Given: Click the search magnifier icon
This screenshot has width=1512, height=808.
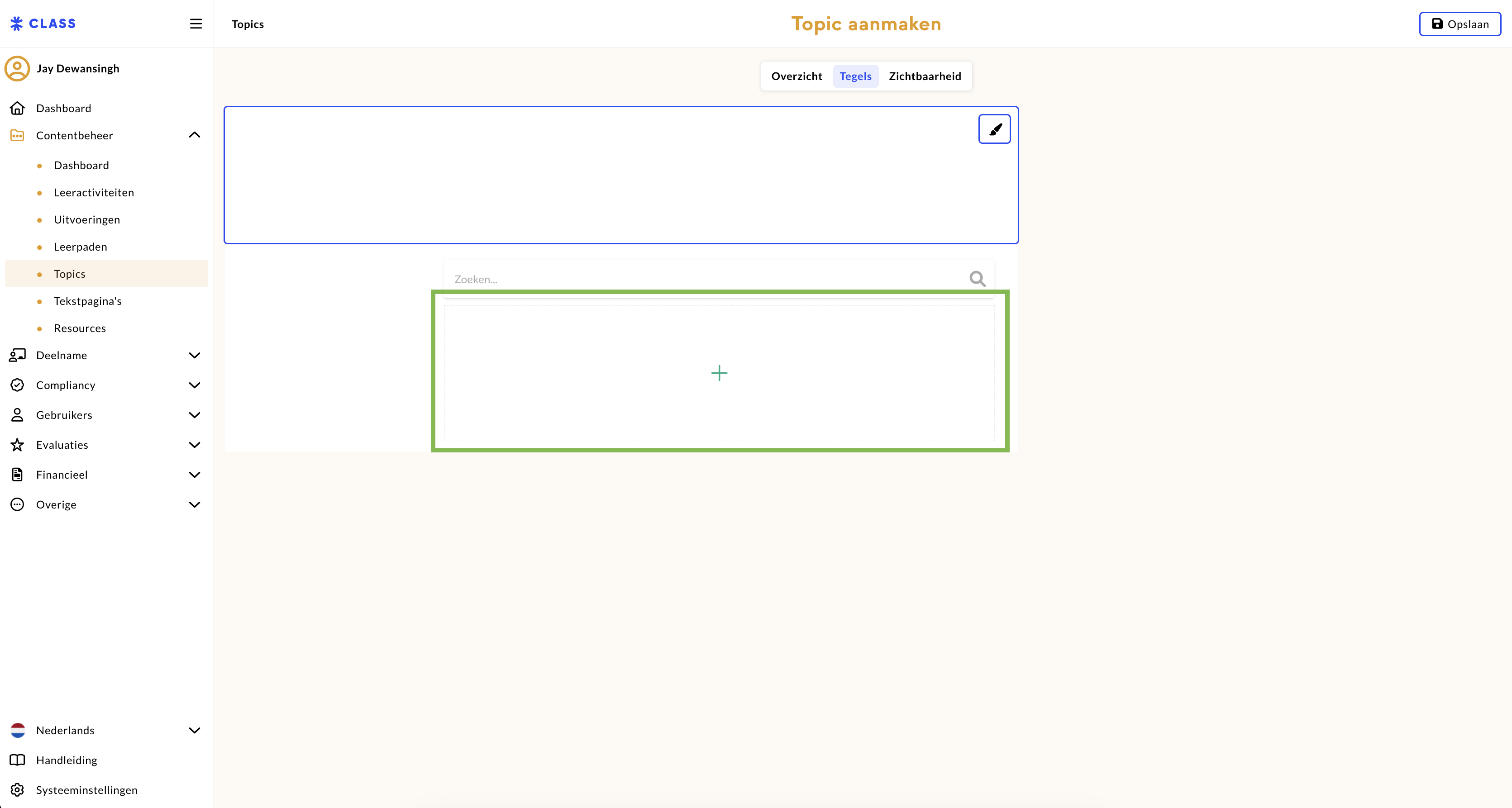Looking at the screenshot, I should point(977,279).
